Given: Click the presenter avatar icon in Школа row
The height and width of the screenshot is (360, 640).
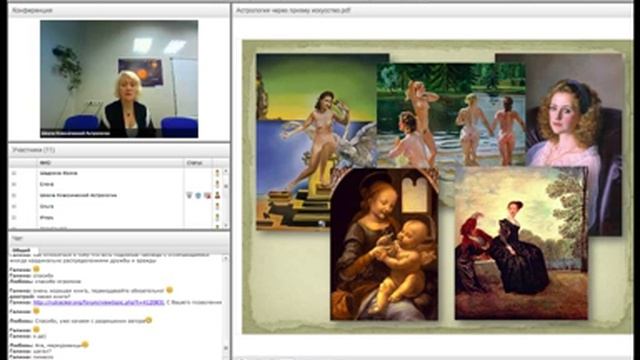Looking at the screenshot, I should [218, 196].
